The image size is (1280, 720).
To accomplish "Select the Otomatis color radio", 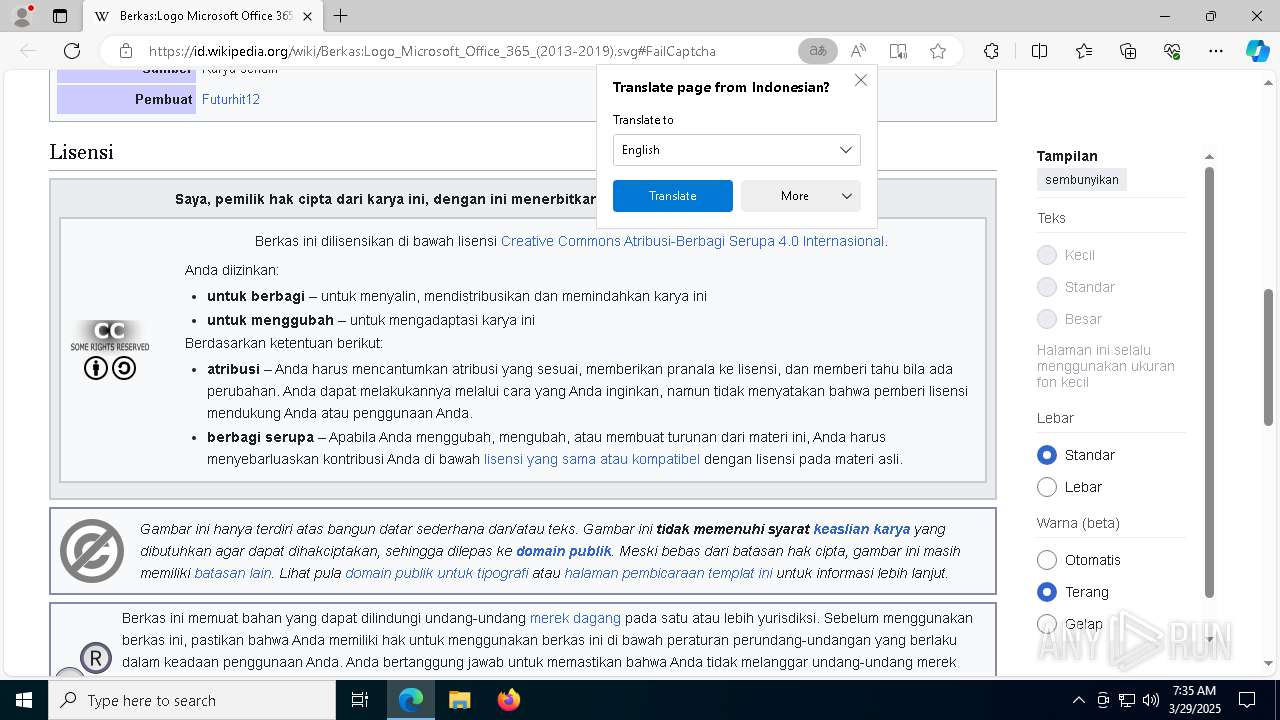I will tap(1047, 560).
